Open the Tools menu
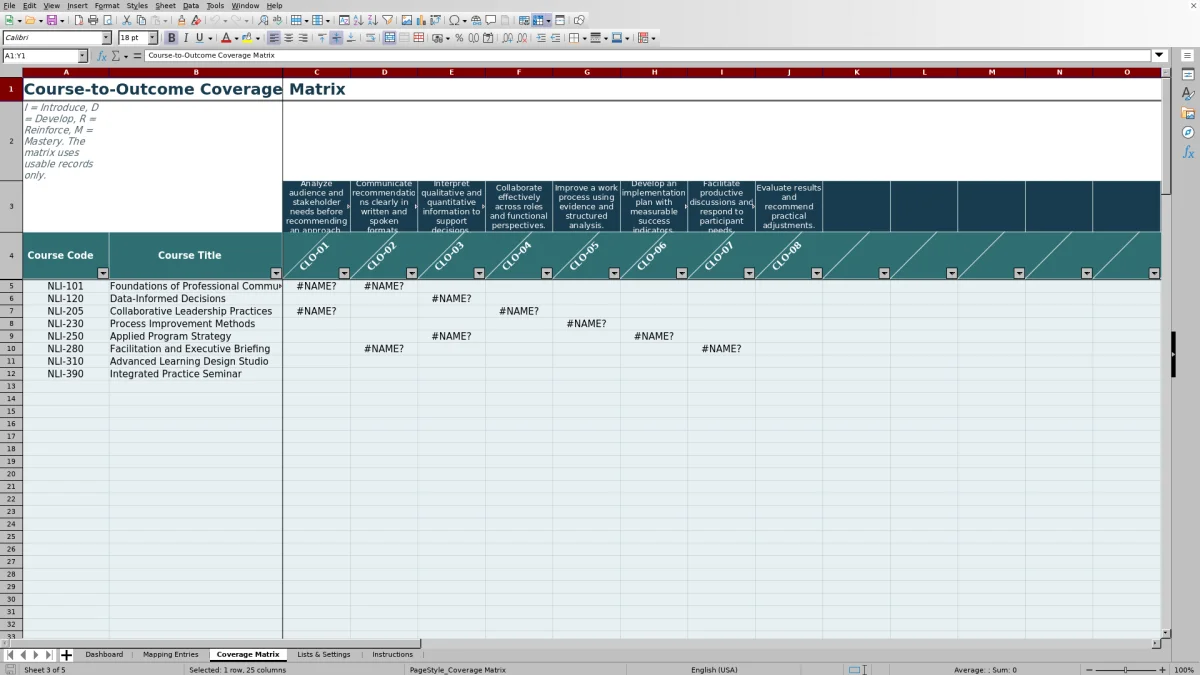 [x=215, y=5]
